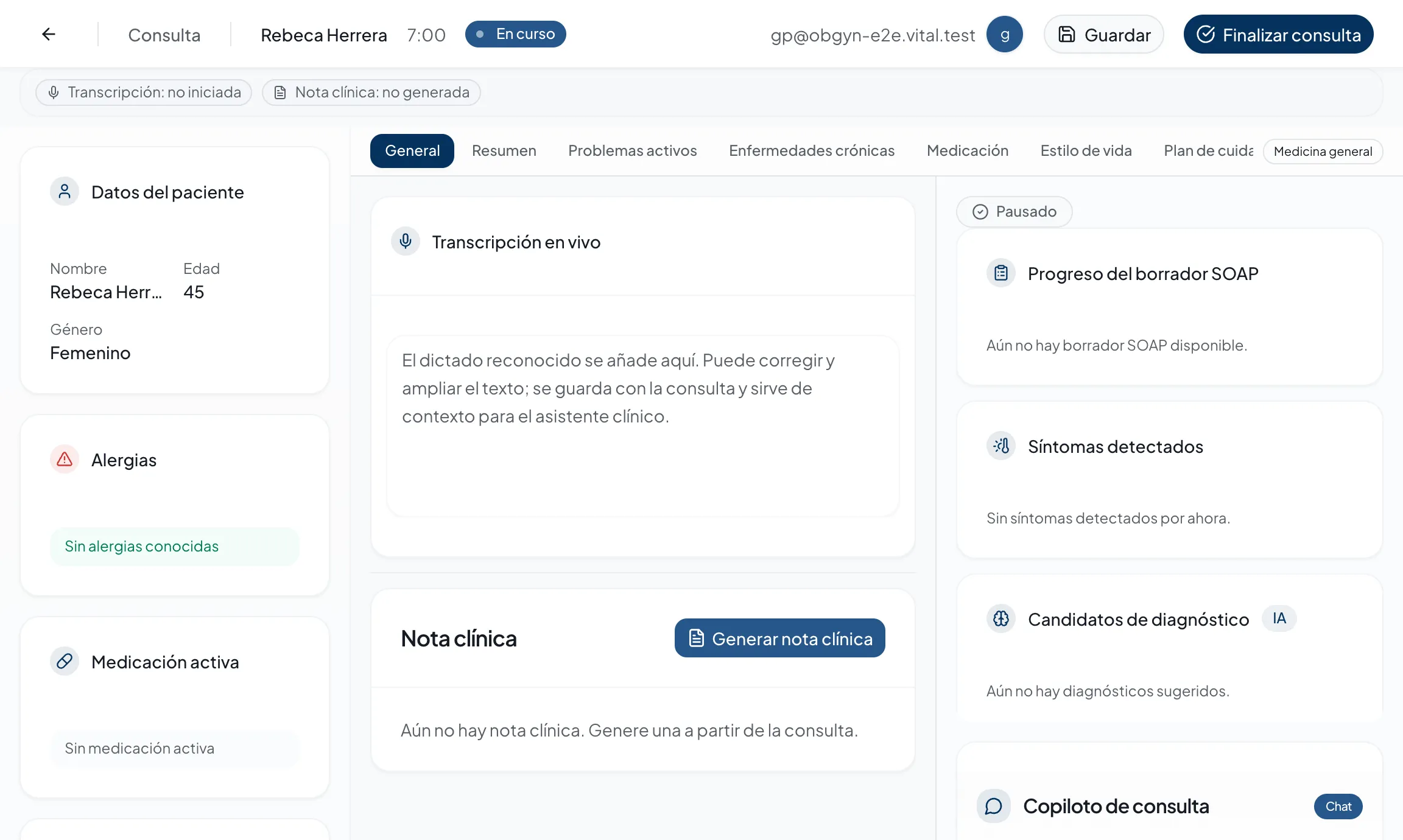This screenshot has height=840, width=1403.
Task: Click 'Sin medicación activa' label
Action: [x=139, y=749]
